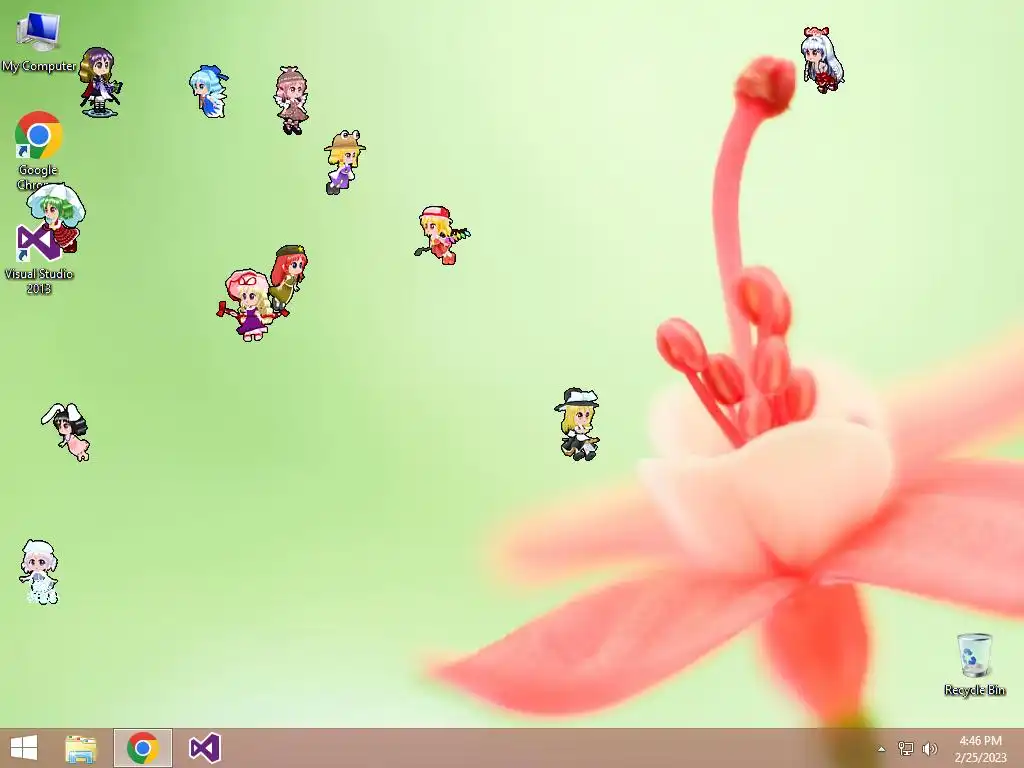Click the blue-haired ice fairy mascot

pyautogui.click(x=209, y=91)
